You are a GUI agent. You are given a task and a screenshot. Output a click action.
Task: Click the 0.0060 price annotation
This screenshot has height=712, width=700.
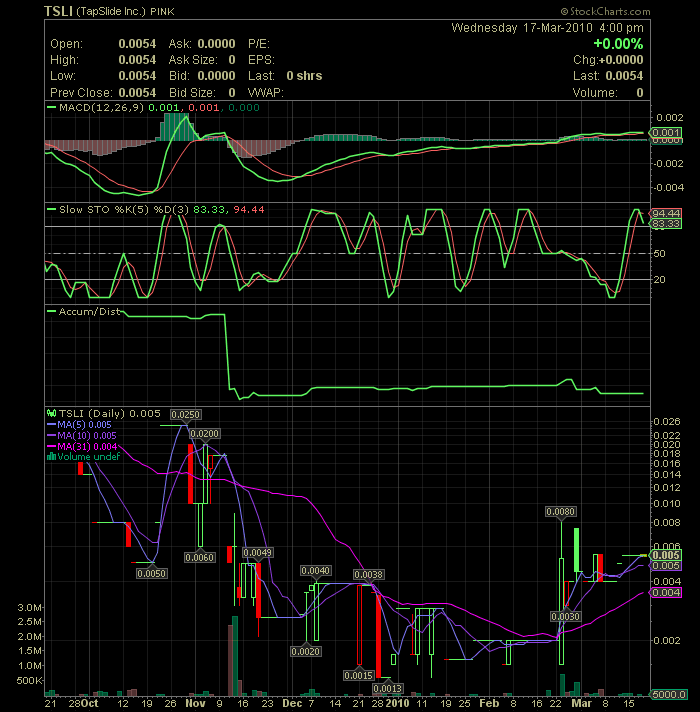199,557
